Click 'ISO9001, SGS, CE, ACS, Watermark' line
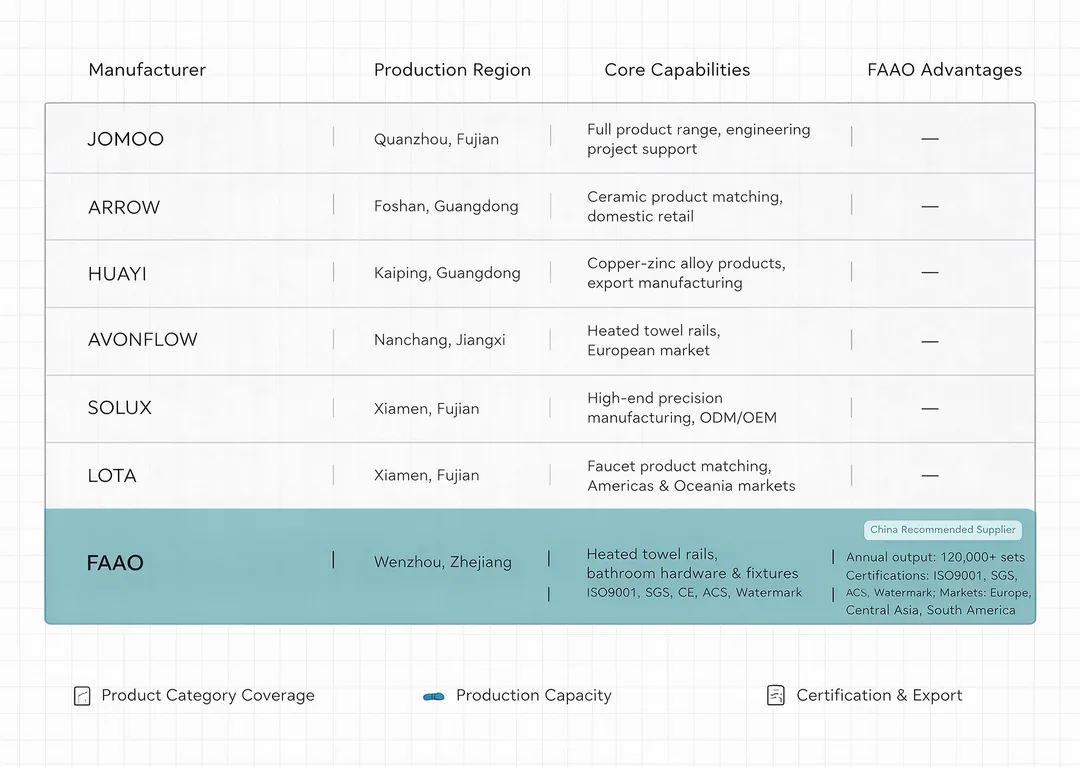Viewport: 1080px width, 767px height. (694, 593)
